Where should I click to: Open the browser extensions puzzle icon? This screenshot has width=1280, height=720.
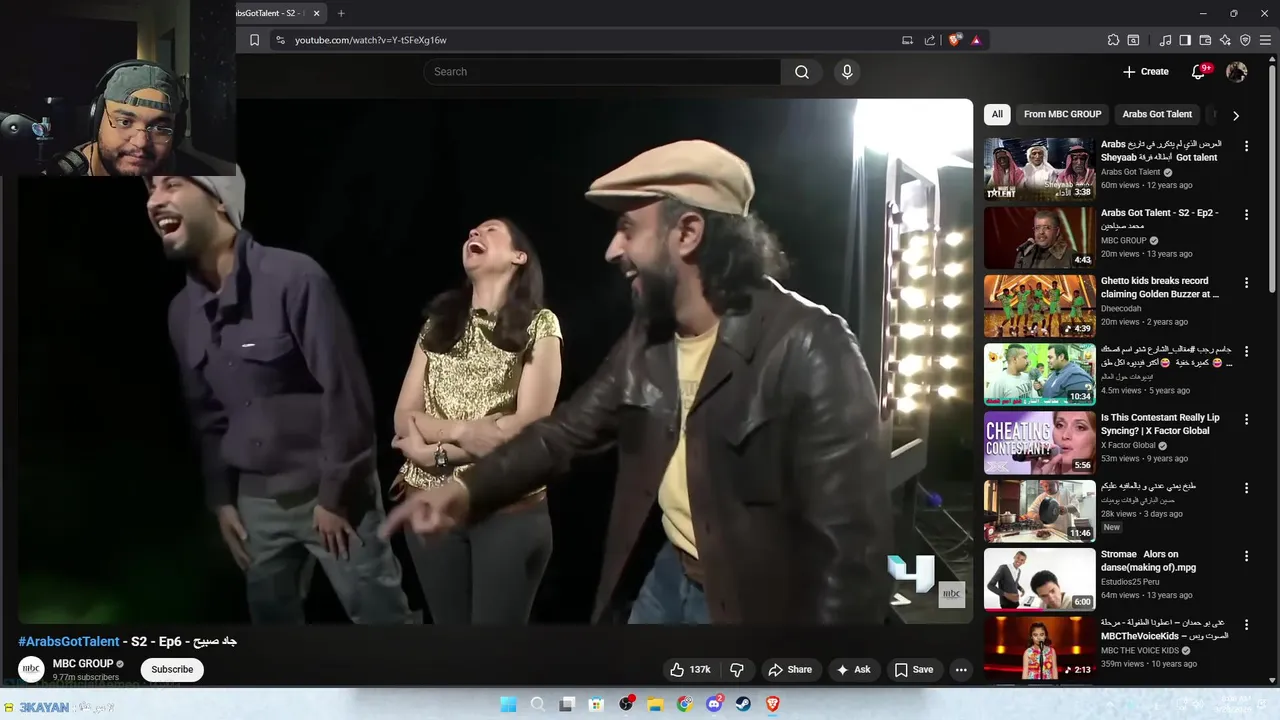1113,40
